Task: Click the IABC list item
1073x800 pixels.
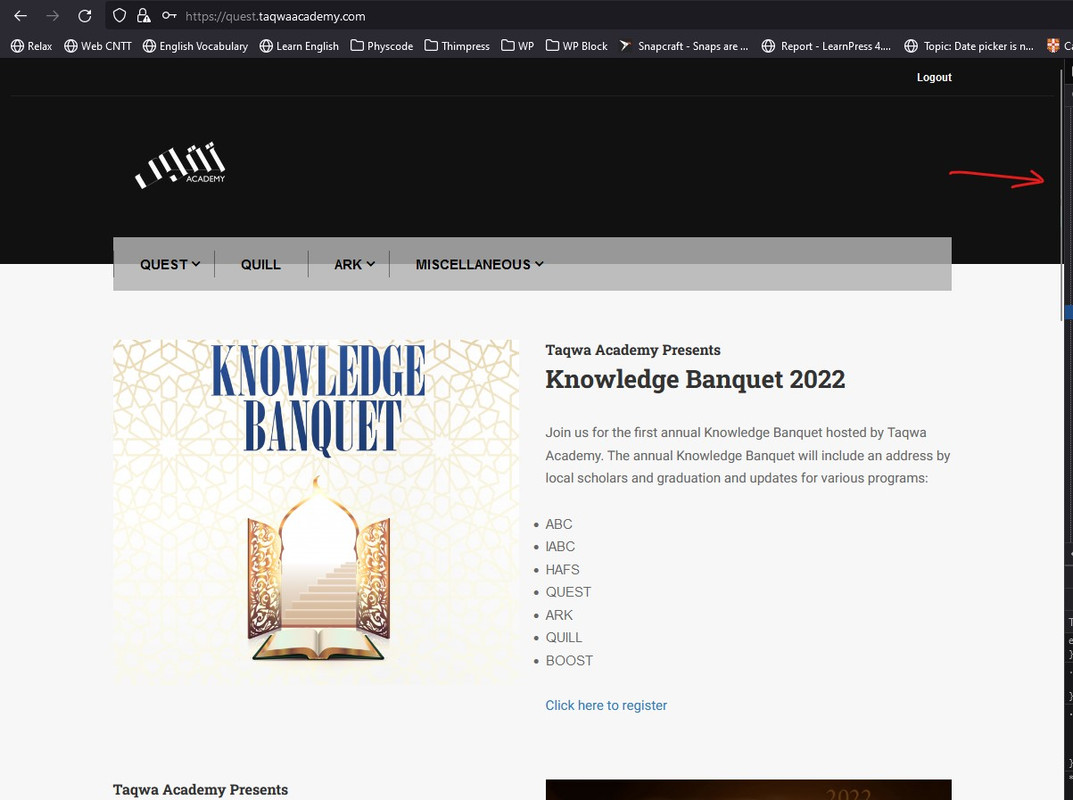Action: point(560,546)
